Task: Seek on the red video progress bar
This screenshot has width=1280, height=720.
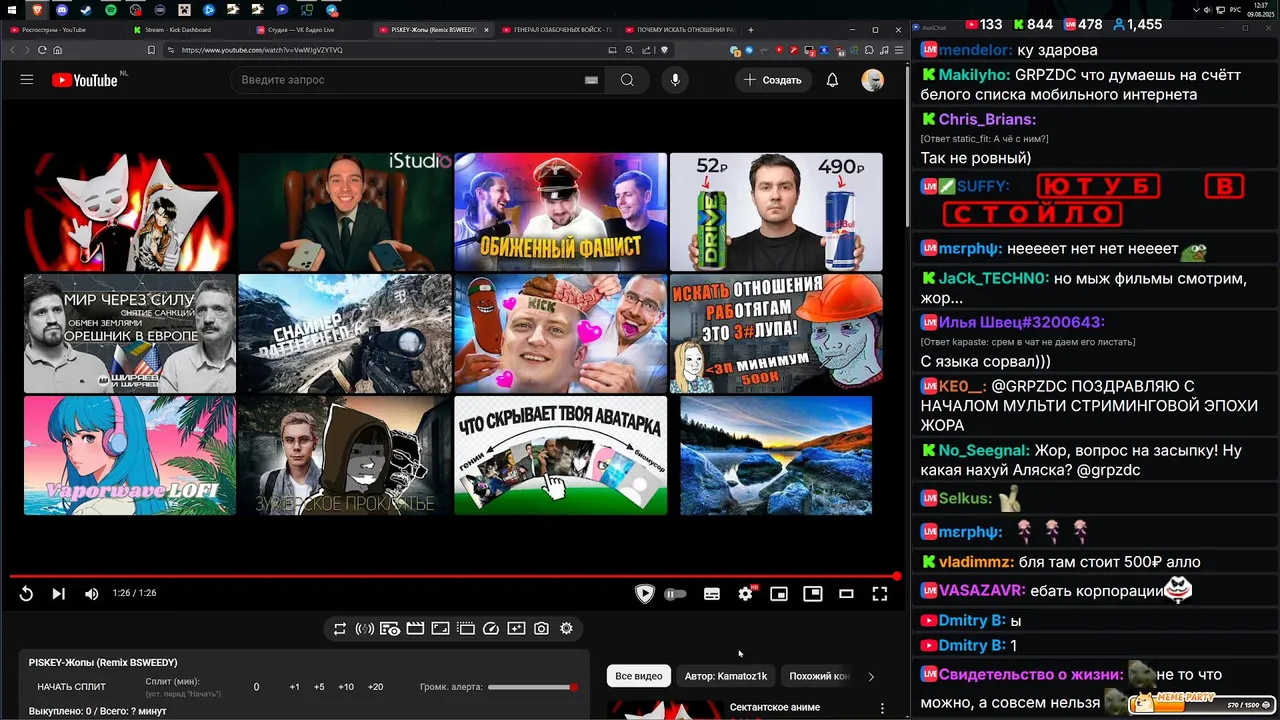Action: (x=455, y=576)
